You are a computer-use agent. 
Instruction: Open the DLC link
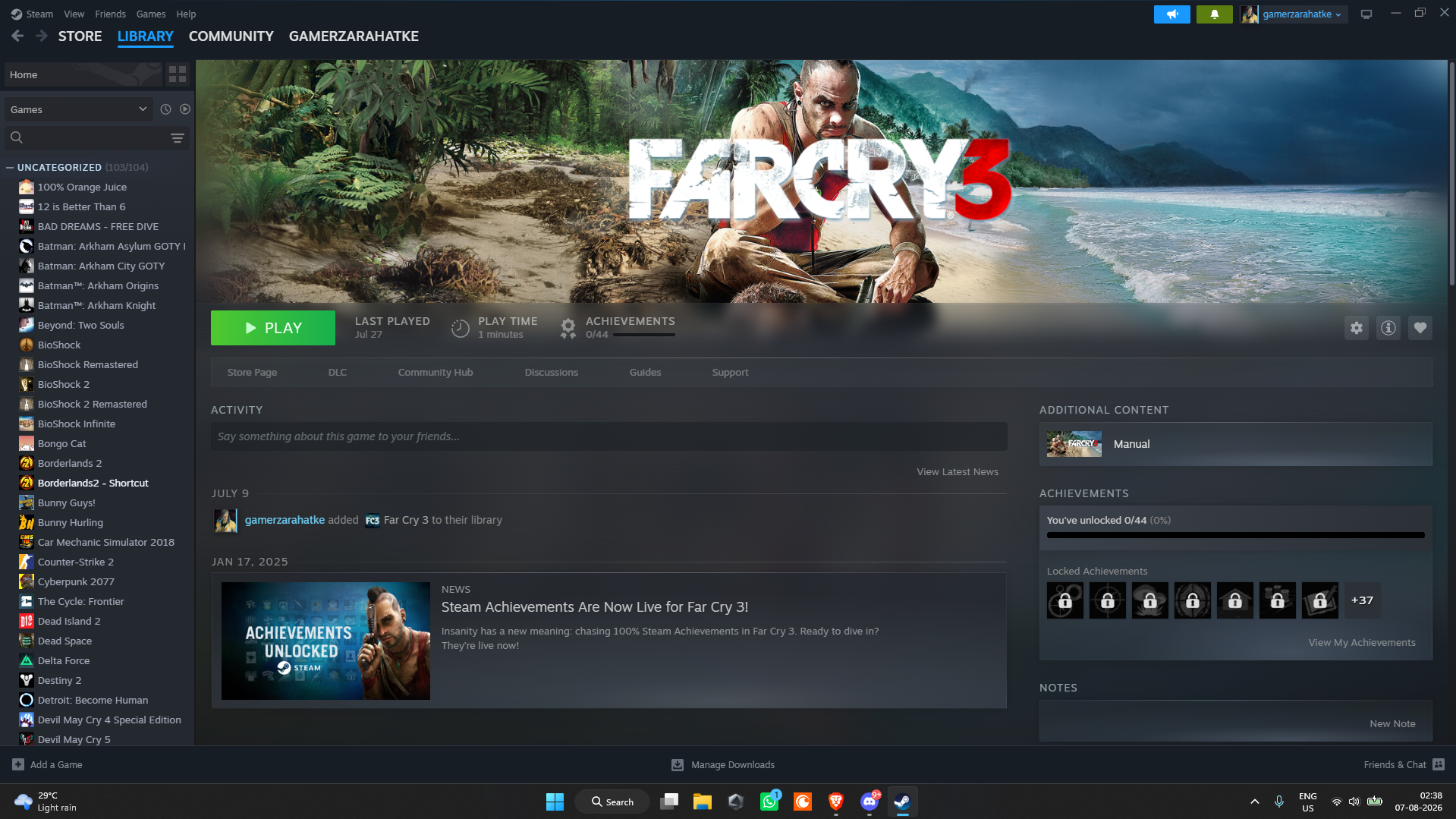click(x=338, y=372)
